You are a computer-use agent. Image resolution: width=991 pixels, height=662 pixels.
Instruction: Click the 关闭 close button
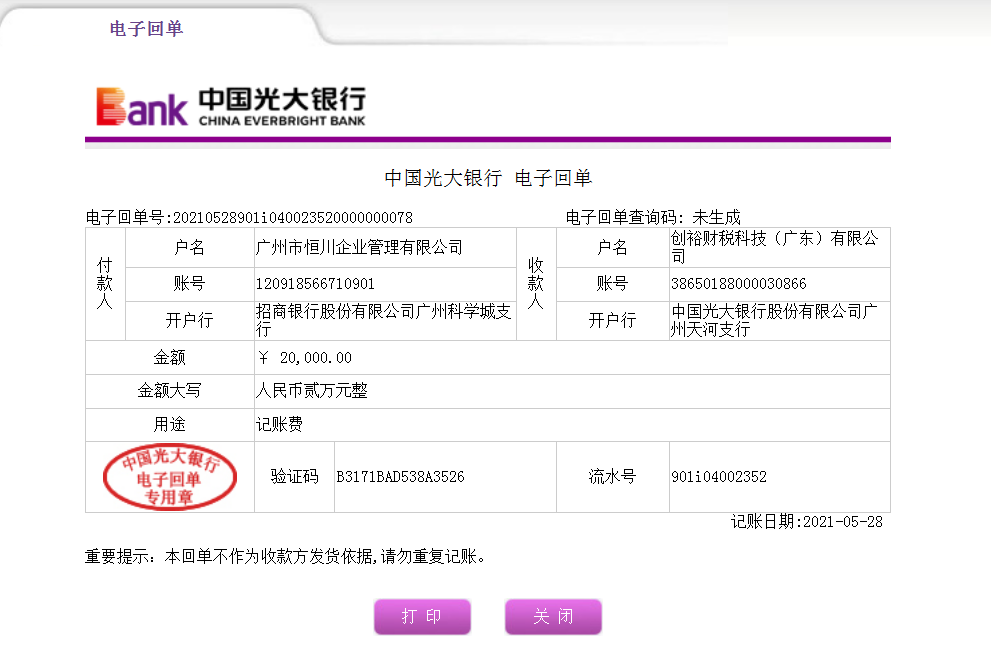[553, 616]
